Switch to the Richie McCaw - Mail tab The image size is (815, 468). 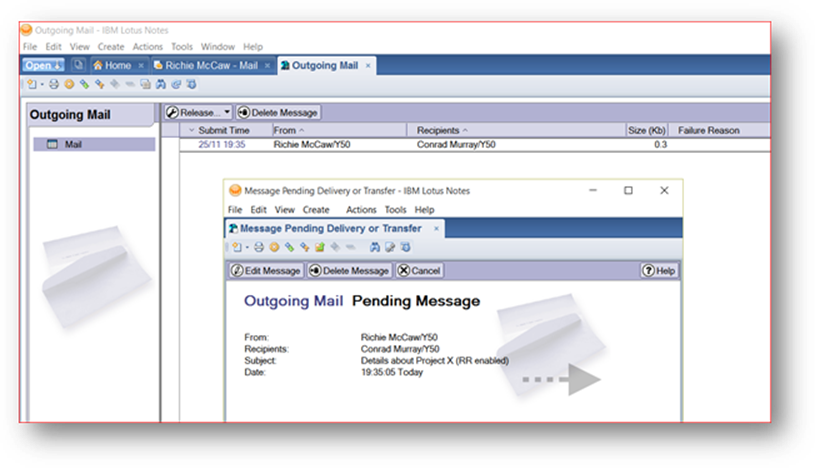212,66
